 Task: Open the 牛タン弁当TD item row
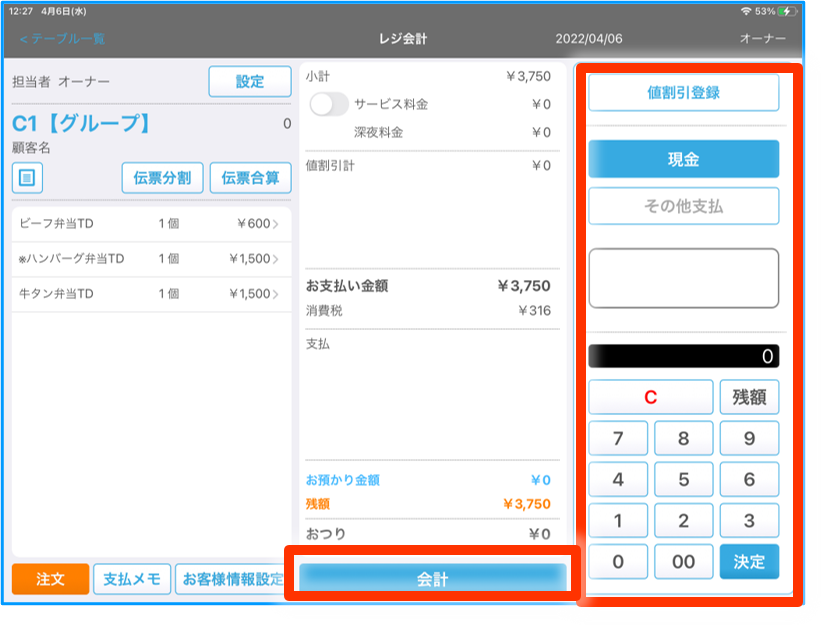(151, 294)
